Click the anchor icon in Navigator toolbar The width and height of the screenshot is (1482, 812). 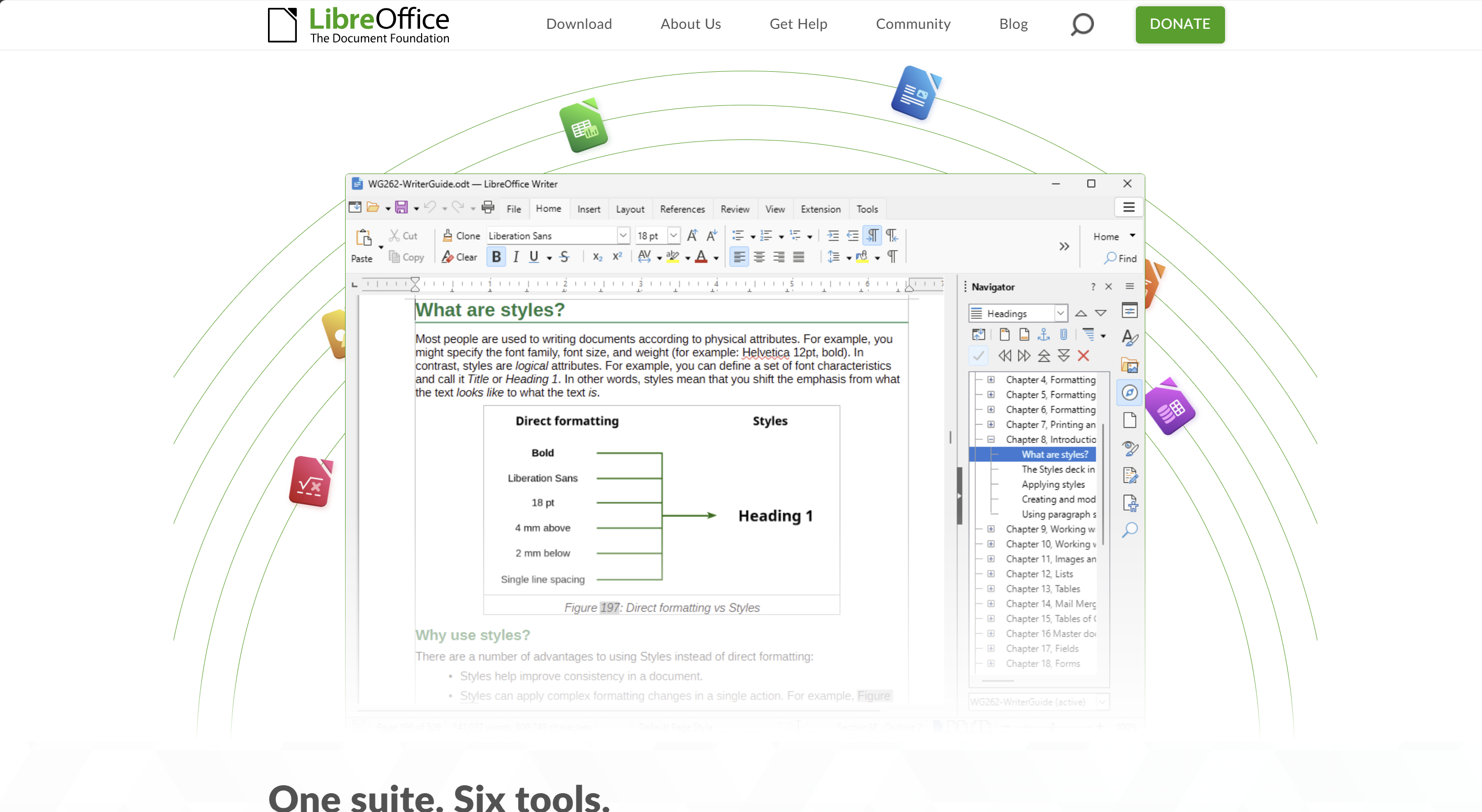click(1044, 334)
